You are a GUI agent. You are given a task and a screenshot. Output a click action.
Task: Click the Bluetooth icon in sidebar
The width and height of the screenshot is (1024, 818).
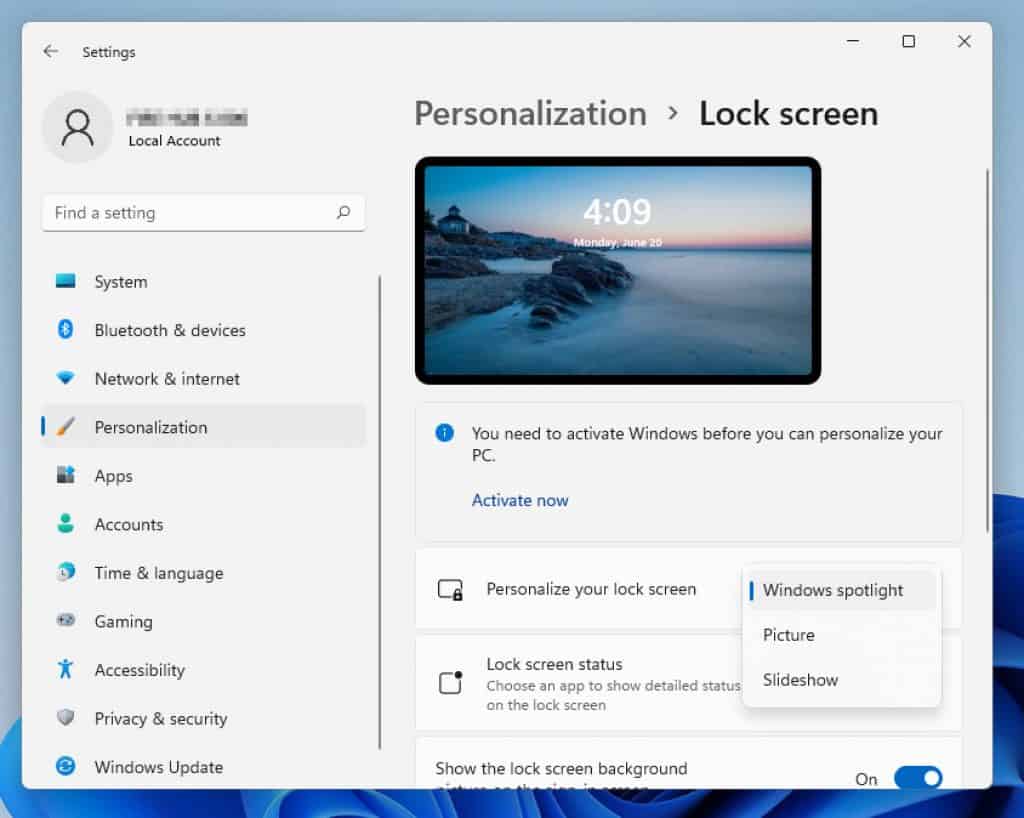(x=65, y=329)
